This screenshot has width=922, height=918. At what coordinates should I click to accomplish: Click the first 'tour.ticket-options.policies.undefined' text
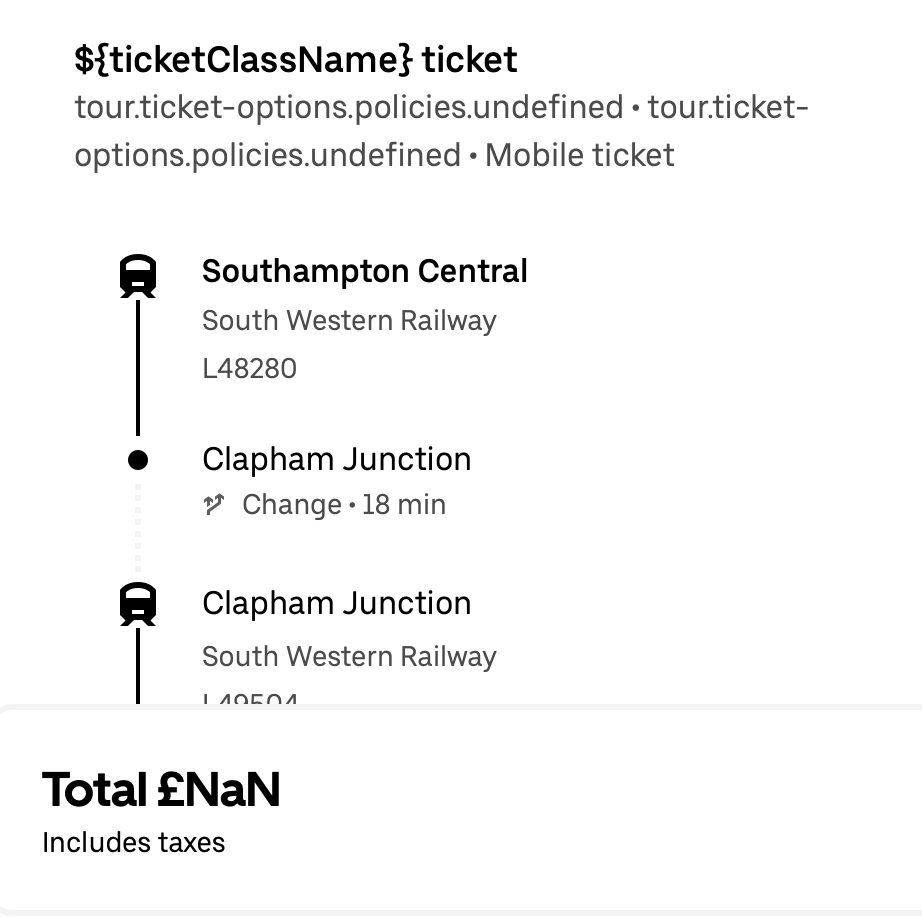(349, 107)
